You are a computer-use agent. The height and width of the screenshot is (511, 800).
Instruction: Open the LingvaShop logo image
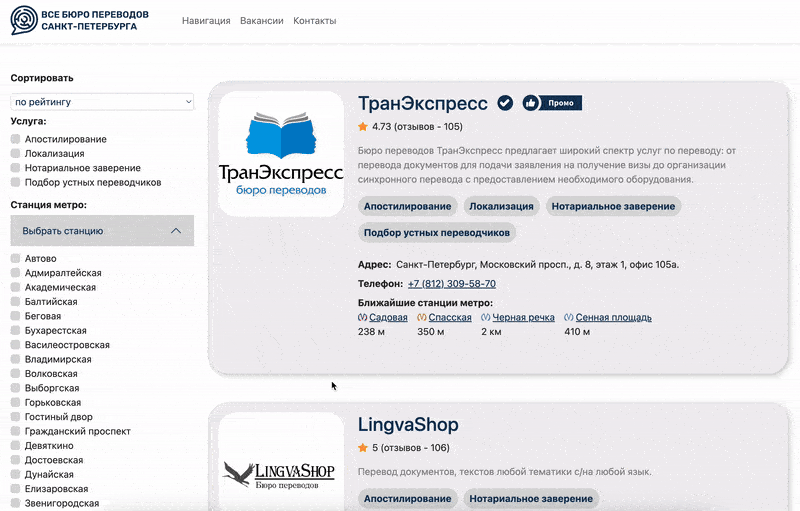coord(281,462)
